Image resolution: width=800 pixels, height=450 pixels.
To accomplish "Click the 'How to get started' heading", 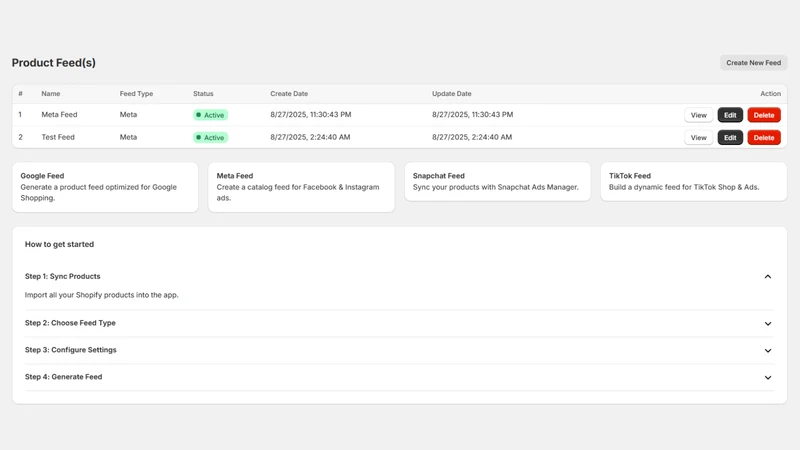I will [59, 244].
